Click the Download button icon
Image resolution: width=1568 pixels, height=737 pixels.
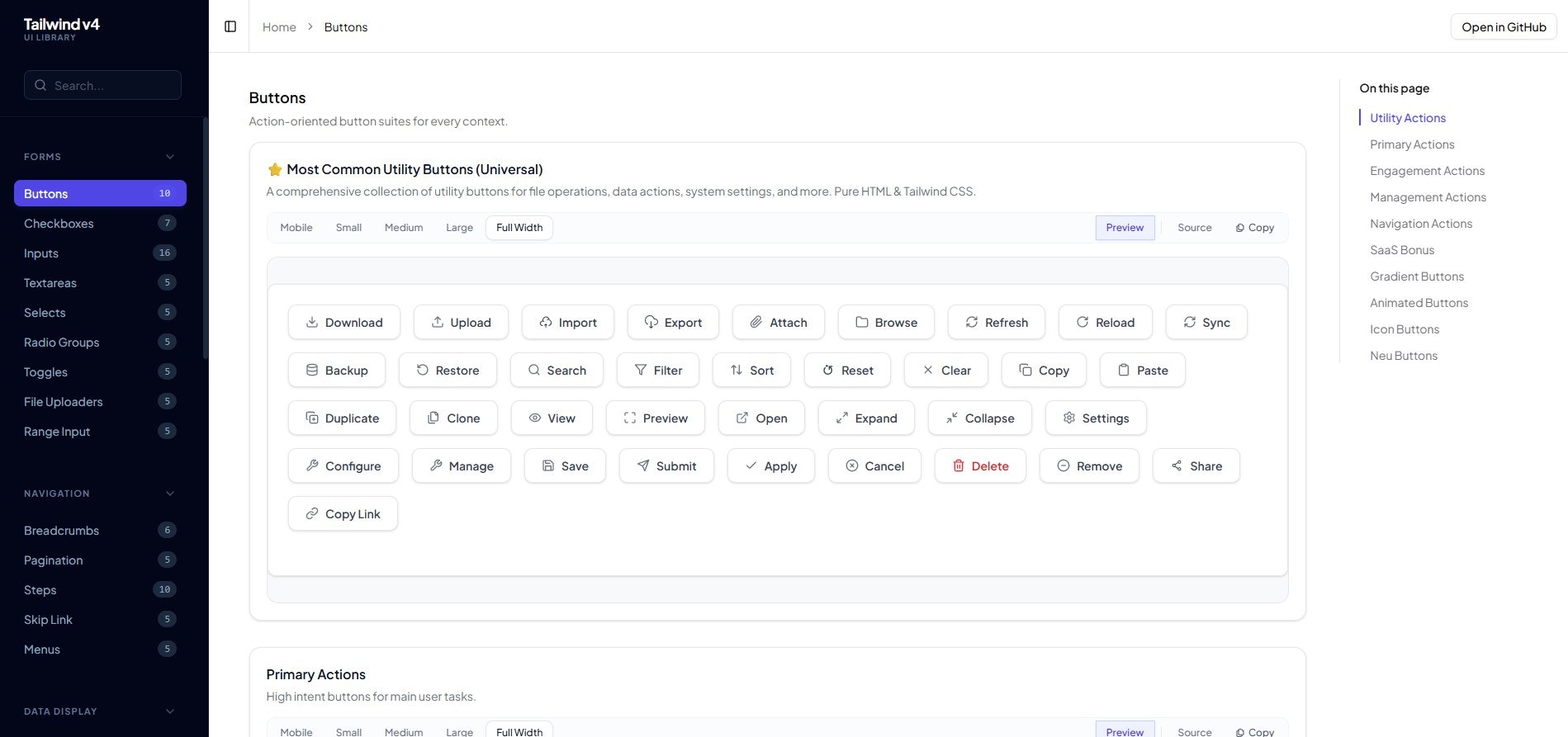(x=312, y=322)
